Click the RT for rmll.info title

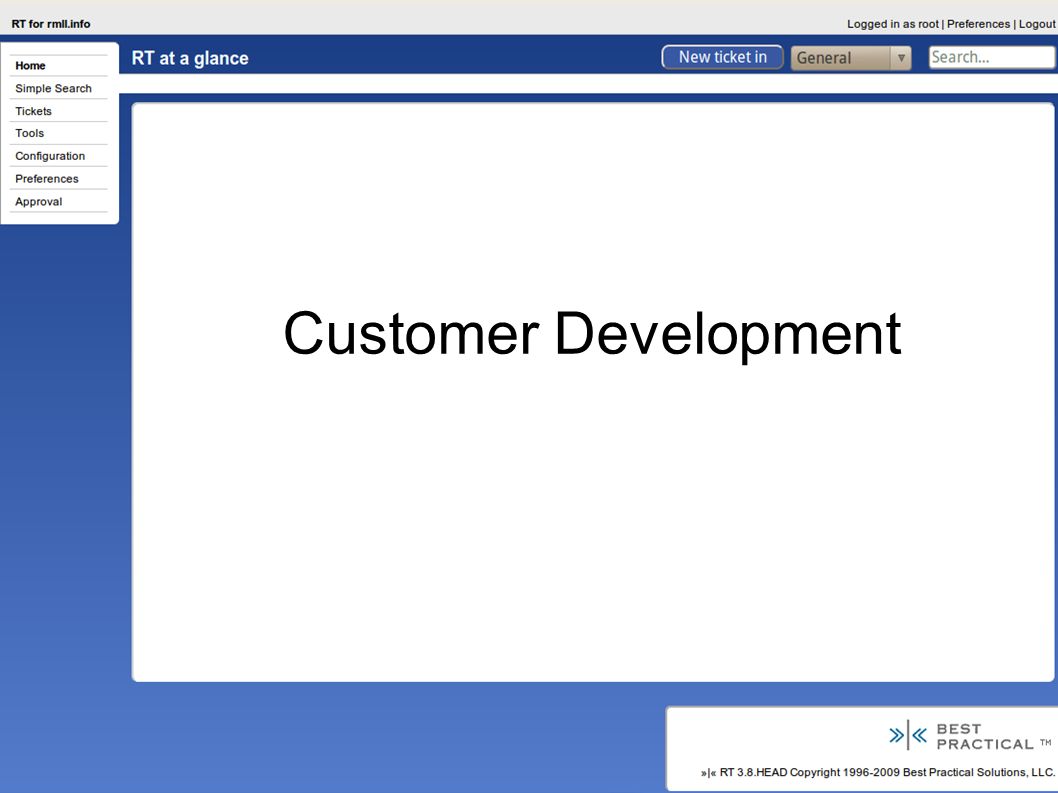(x=51, y=24)
